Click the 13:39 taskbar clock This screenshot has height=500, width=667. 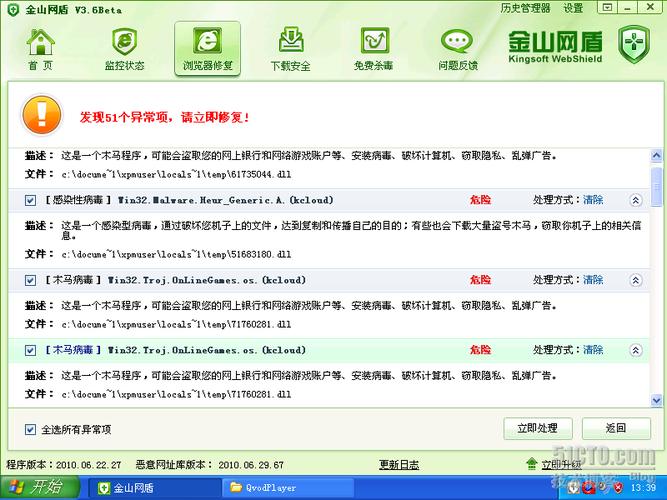[x=643, y=487]
